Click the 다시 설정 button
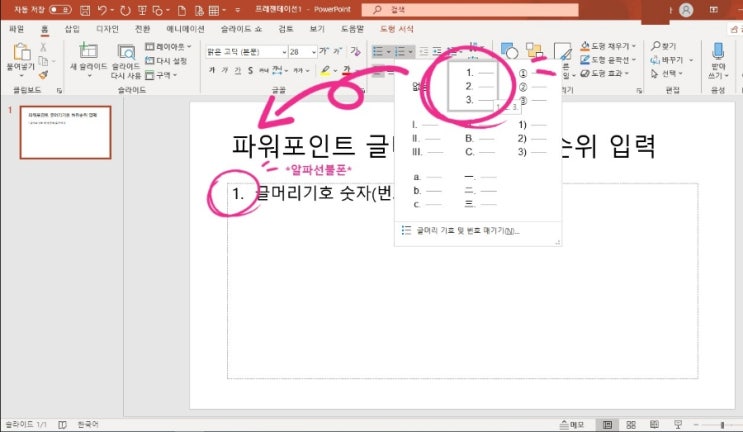 point(166,61)
